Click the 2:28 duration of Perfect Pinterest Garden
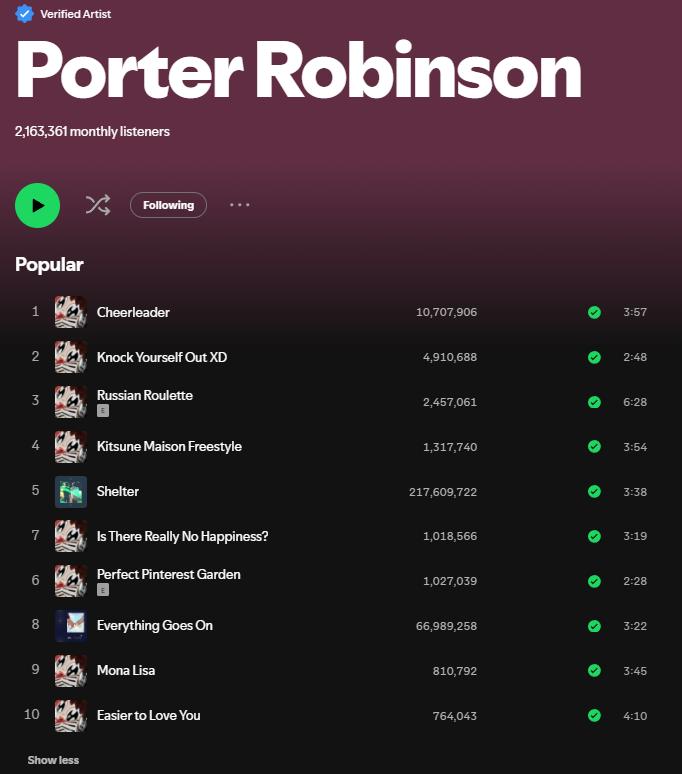Image resolution: width=682 pixels, height=774 pixels. 635,581
